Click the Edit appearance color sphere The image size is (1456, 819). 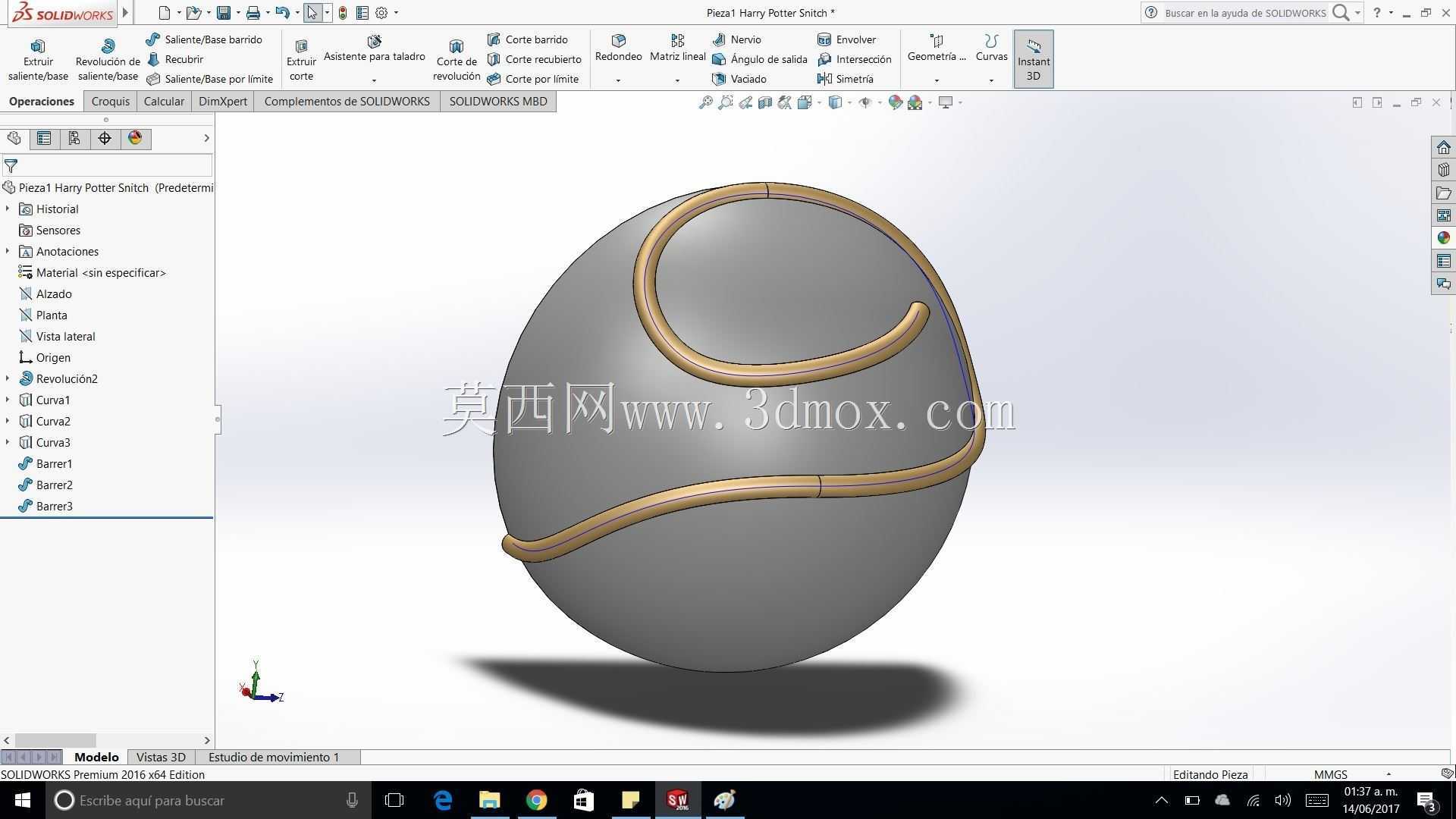coord(895,102)
